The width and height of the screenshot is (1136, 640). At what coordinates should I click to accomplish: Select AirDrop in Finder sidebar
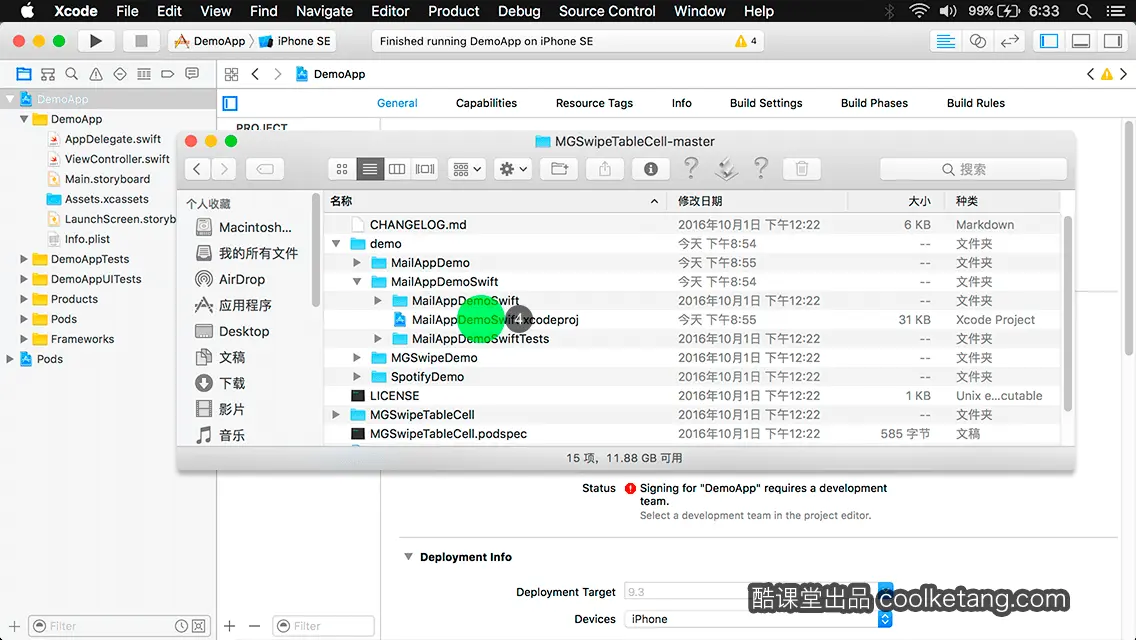tap(241, 279)
